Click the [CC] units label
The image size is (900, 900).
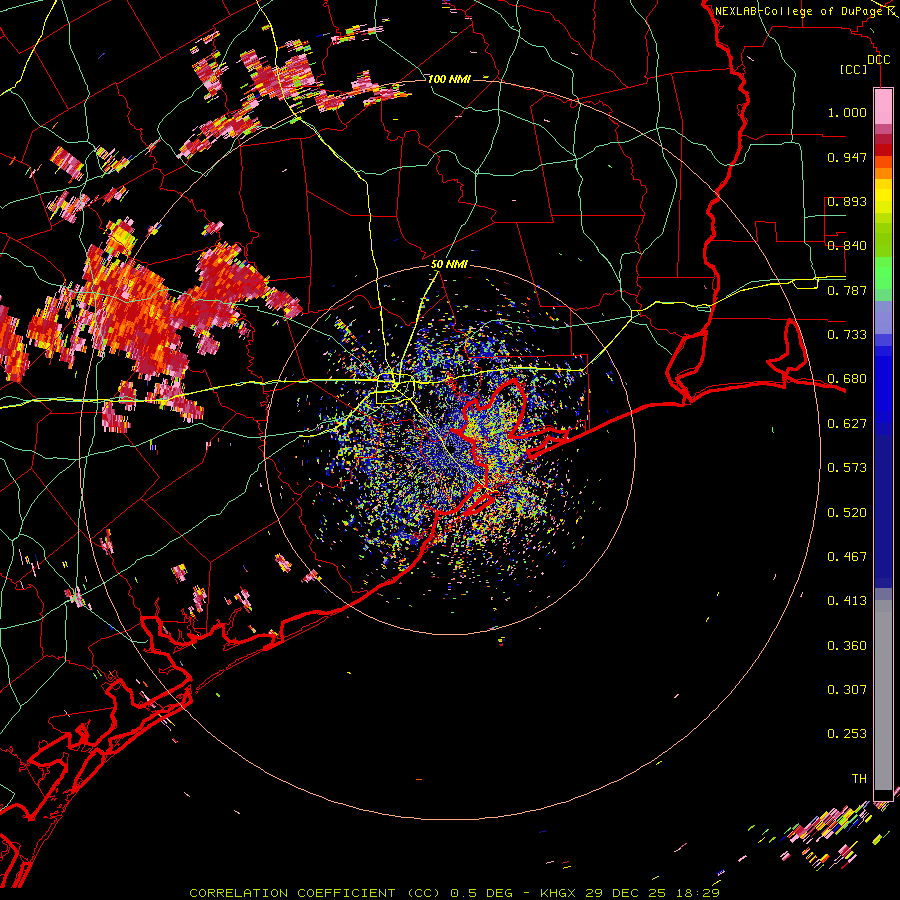(853, 69)
